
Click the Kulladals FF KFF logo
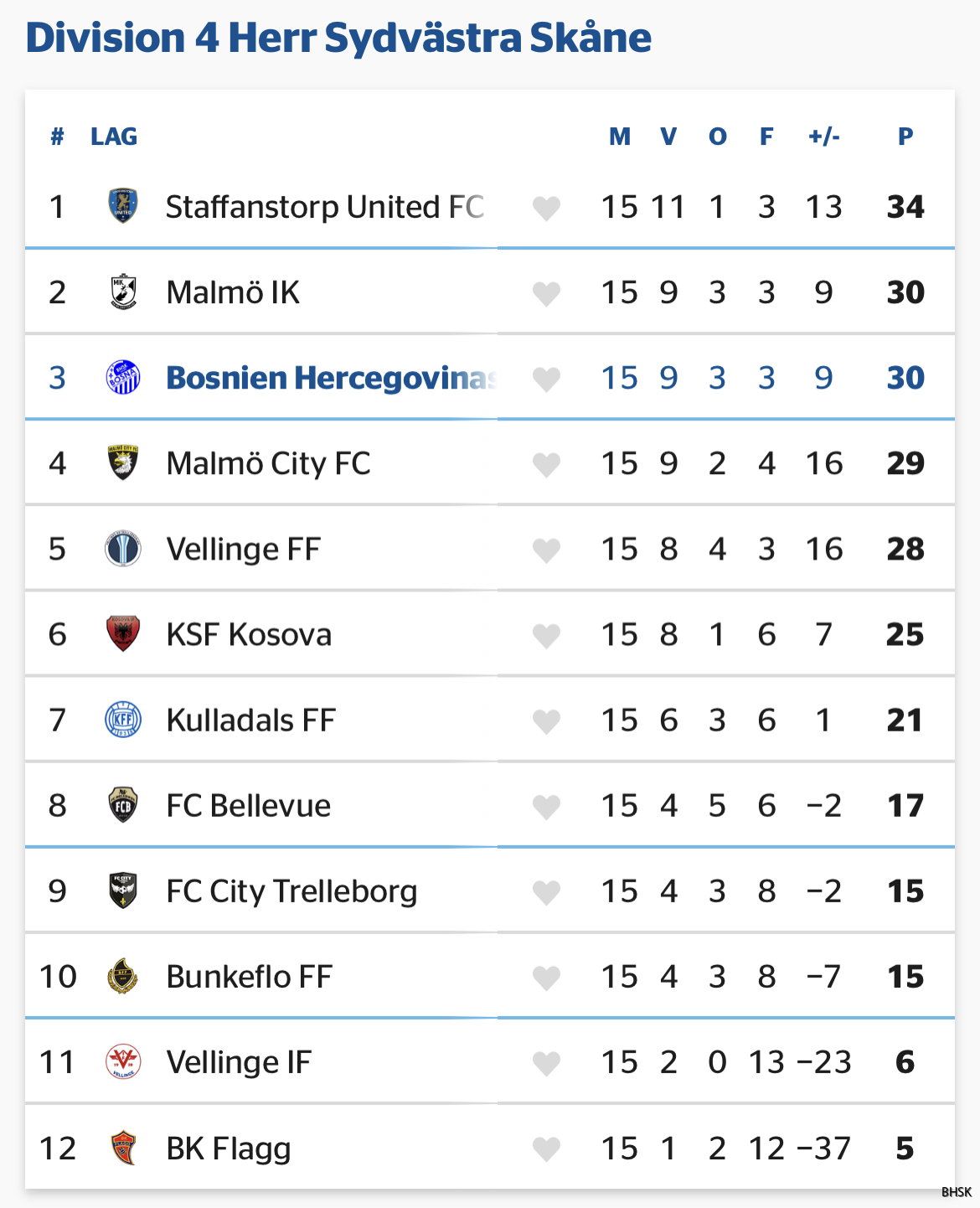click(123, 720)
